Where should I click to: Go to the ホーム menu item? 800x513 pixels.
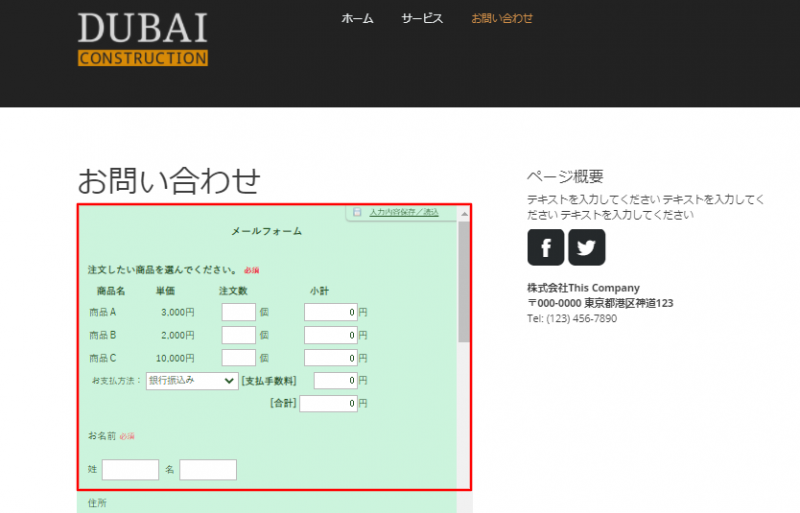[357, 18]
